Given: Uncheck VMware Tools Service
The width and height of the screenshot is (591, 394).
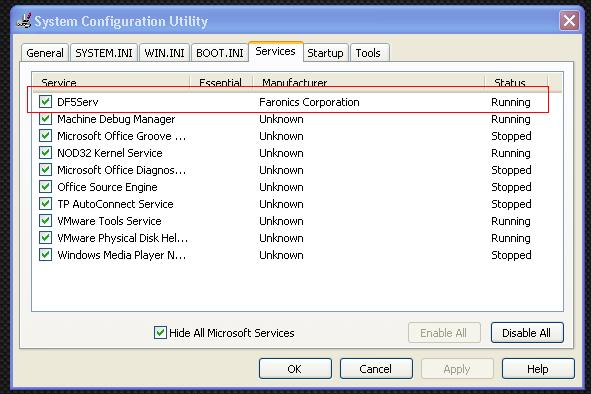Looking at the screenshot, I should click(x=46, y=220).
